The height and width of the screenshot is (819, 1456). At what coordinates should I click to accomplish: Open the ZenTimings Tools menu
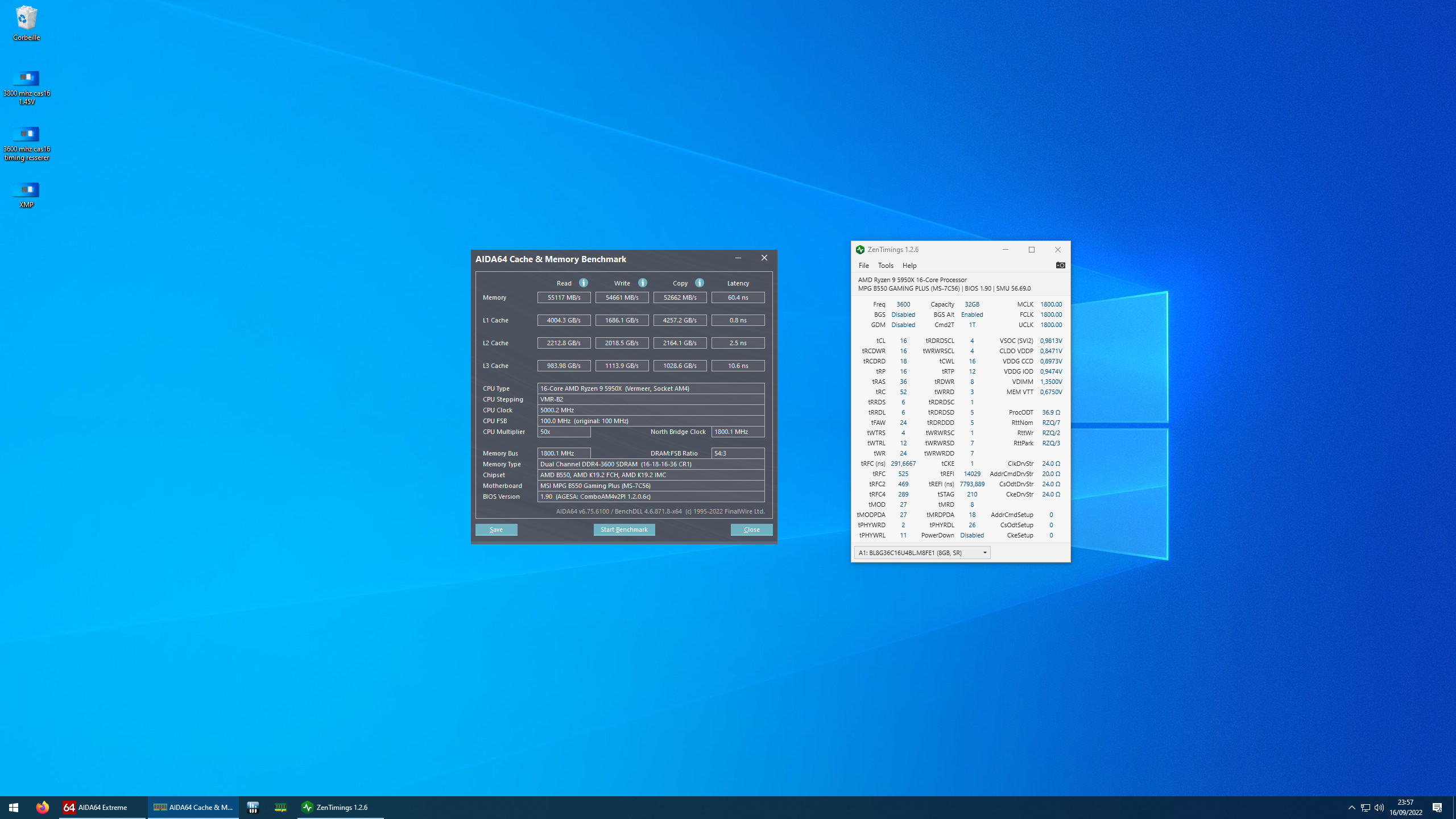(886, 266)
